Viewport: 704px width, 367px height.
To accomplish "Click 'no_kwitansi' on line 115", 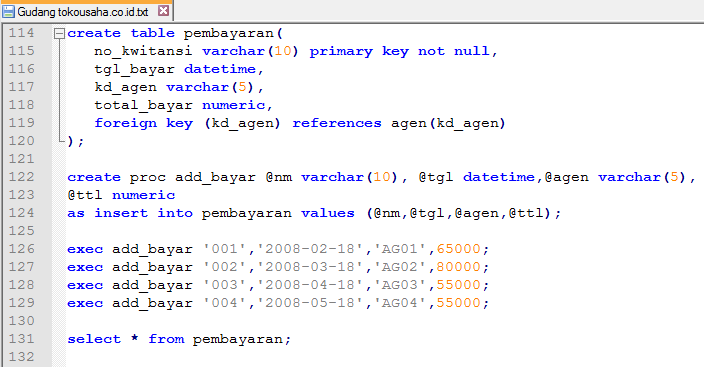I will coord(143,51).
